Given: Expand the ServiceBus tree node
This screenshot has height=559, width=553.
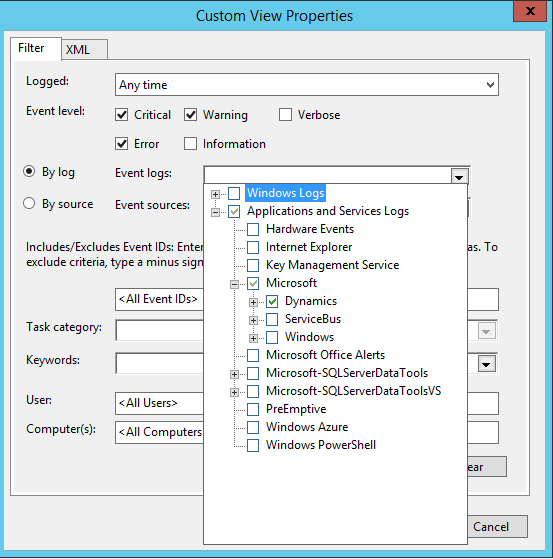Looking at the screenshot, I should [253, 320].
